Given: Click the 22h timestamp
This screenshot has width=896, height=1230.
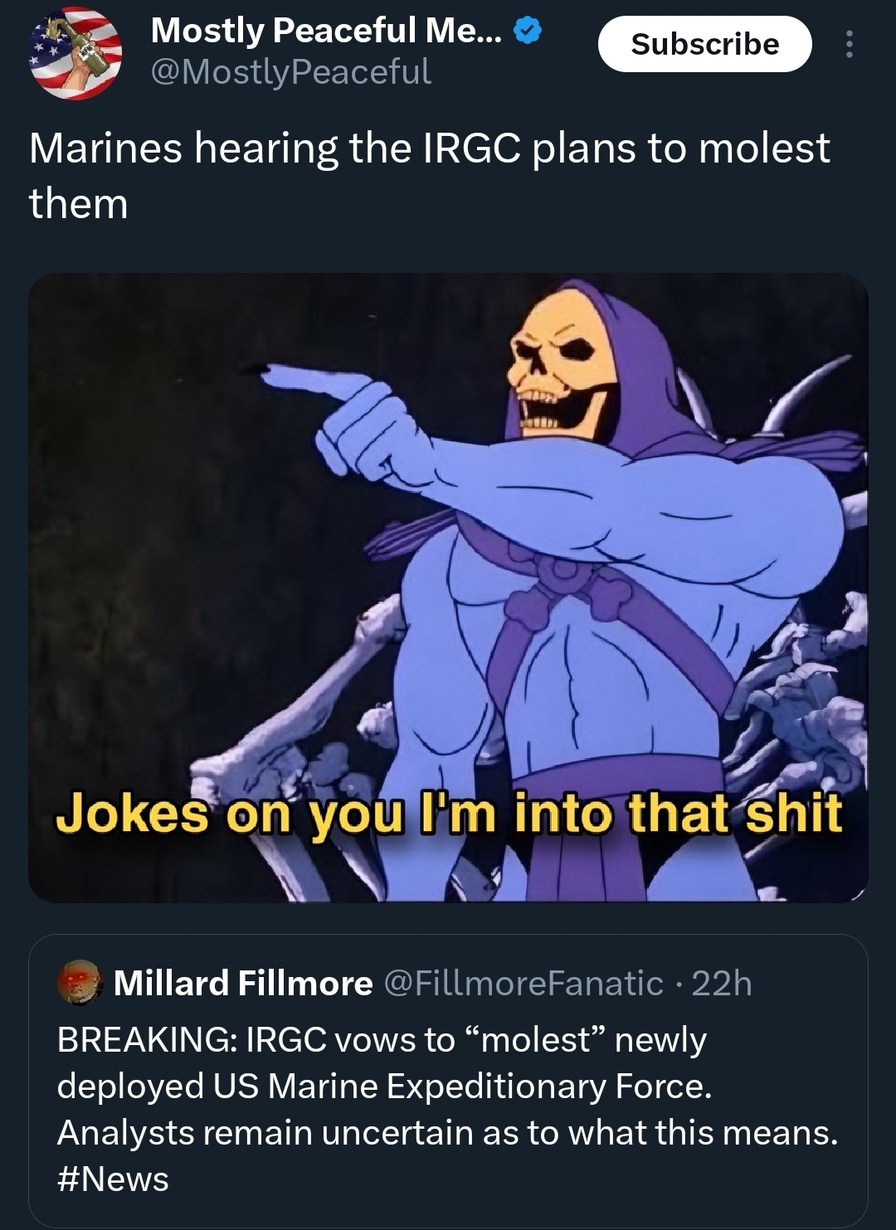Looking at the screenshot, I should click(x=721, y=984).
